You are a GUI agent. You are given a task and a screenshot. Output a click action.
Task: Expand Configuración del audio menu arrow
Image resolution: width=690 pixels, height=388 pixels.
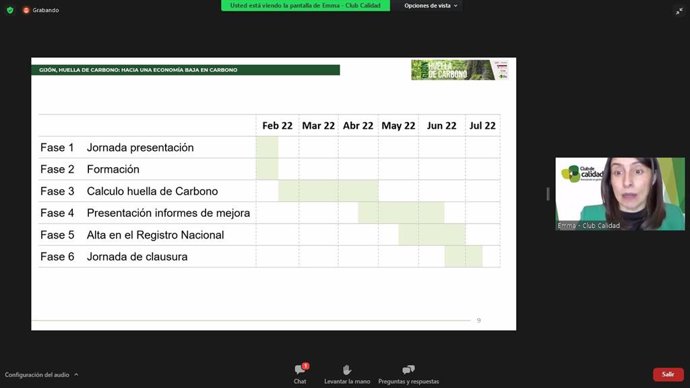[x=76, y=375]
